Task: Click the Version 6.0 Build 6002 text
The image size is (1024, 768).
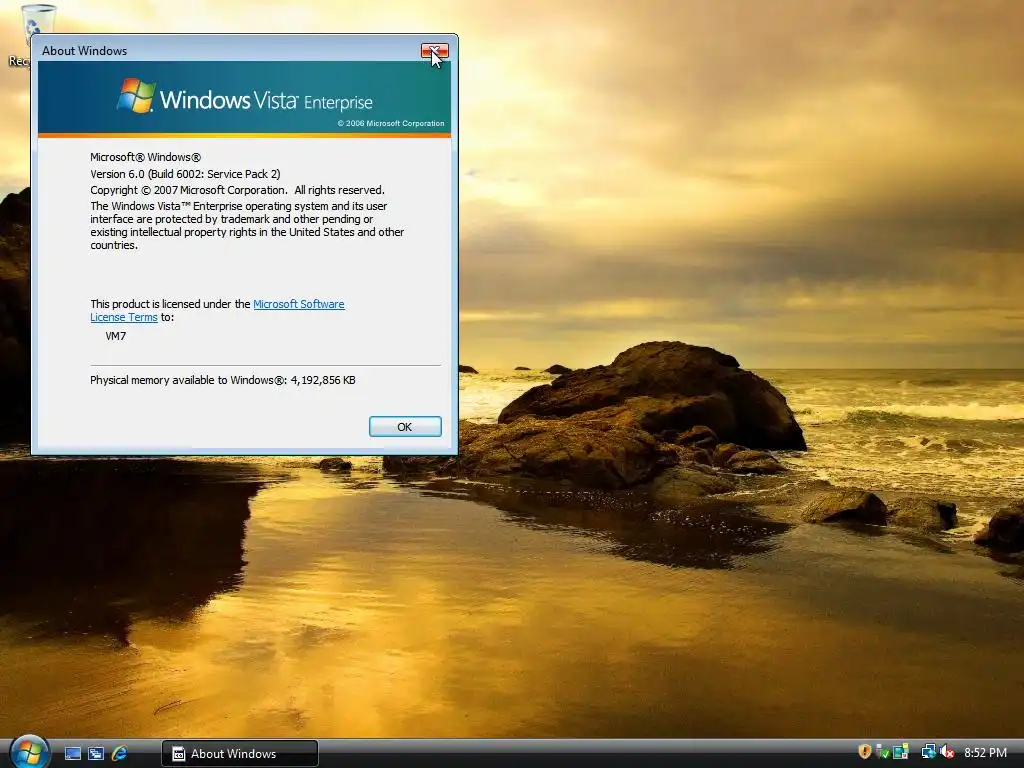Action: tap(185, 174)
